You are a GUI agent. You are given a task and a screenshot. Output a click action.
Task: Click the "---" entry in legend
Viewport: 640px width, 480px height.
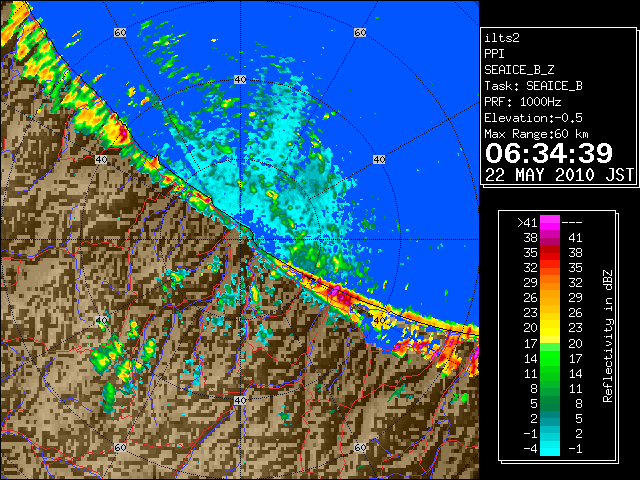(x=572, y=223)
